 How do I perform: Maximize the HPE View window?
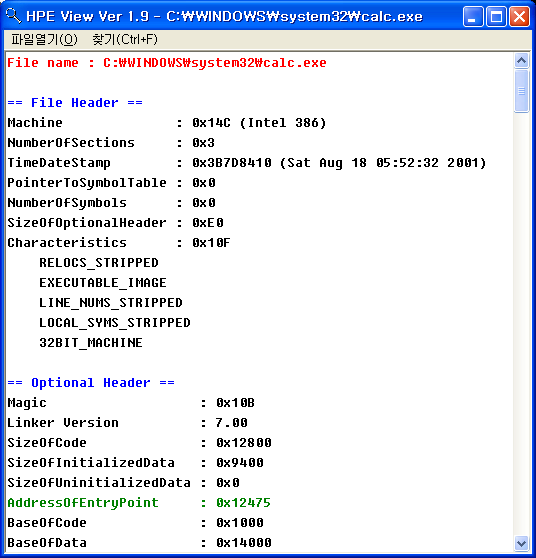point(496,17)
